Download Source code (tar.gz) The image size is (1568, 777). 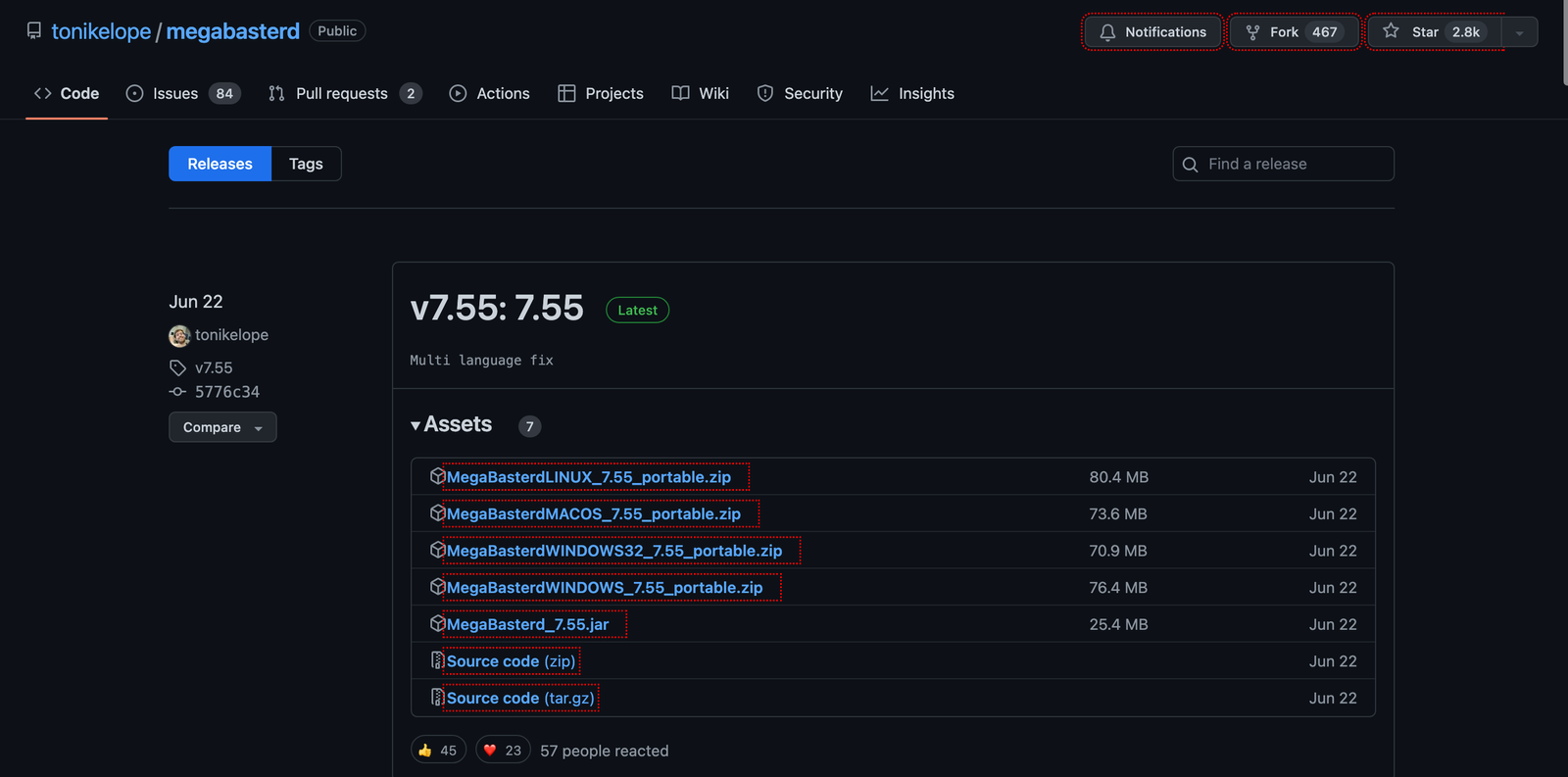pos(520,698)
